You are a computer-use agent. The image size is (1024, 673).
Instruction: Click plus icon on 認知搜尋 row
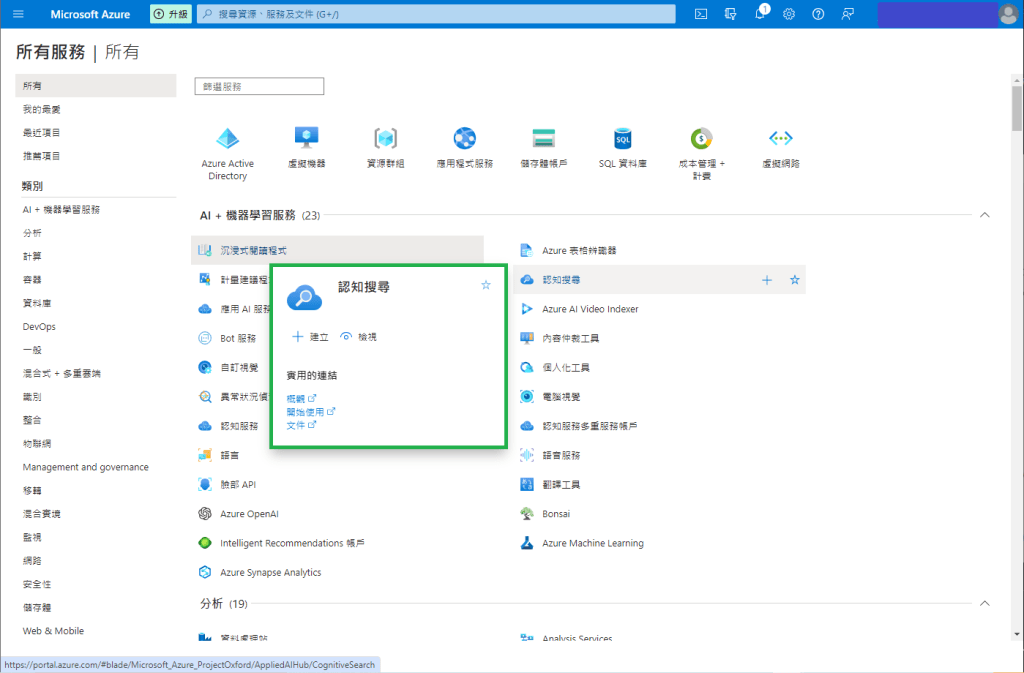(767, 280)
